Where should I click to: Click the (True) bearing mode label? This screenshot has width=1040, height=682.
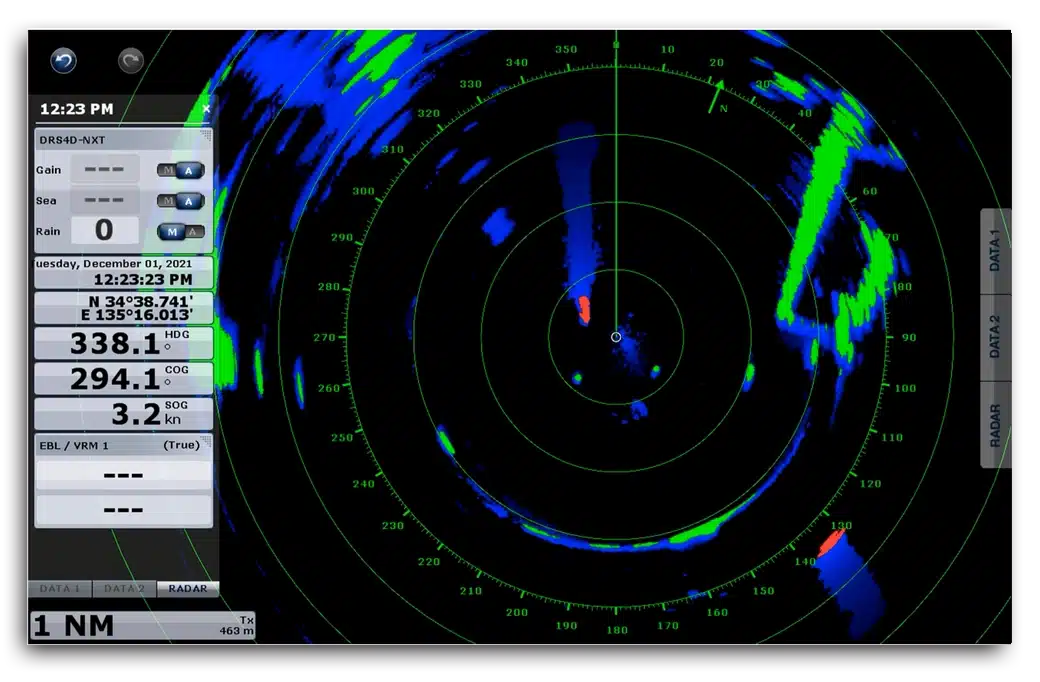click(x=182, y=445)
